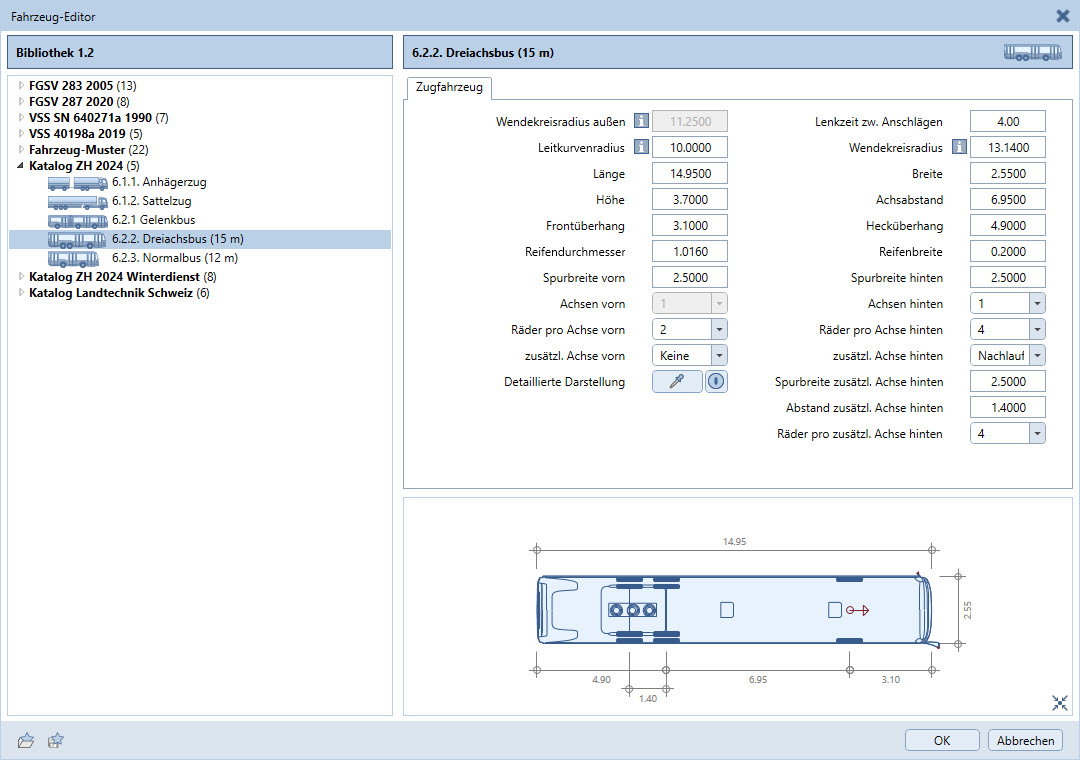Expand the FGSV 283 2005 library group
The width and height of the screenshot is (1080, 760).
pyautogui.click(x=21, y=85)
